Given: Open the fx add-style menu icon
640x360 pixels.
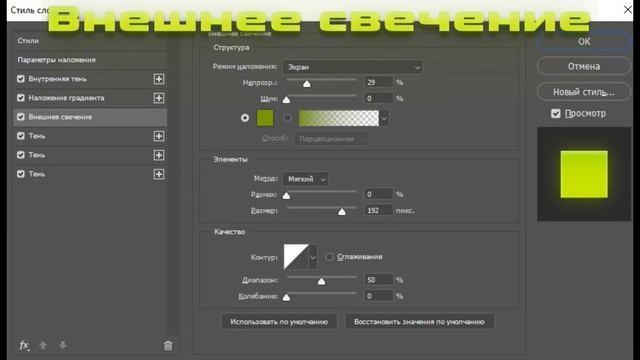Looking at the screenshot, I should [x=24, y=345].
